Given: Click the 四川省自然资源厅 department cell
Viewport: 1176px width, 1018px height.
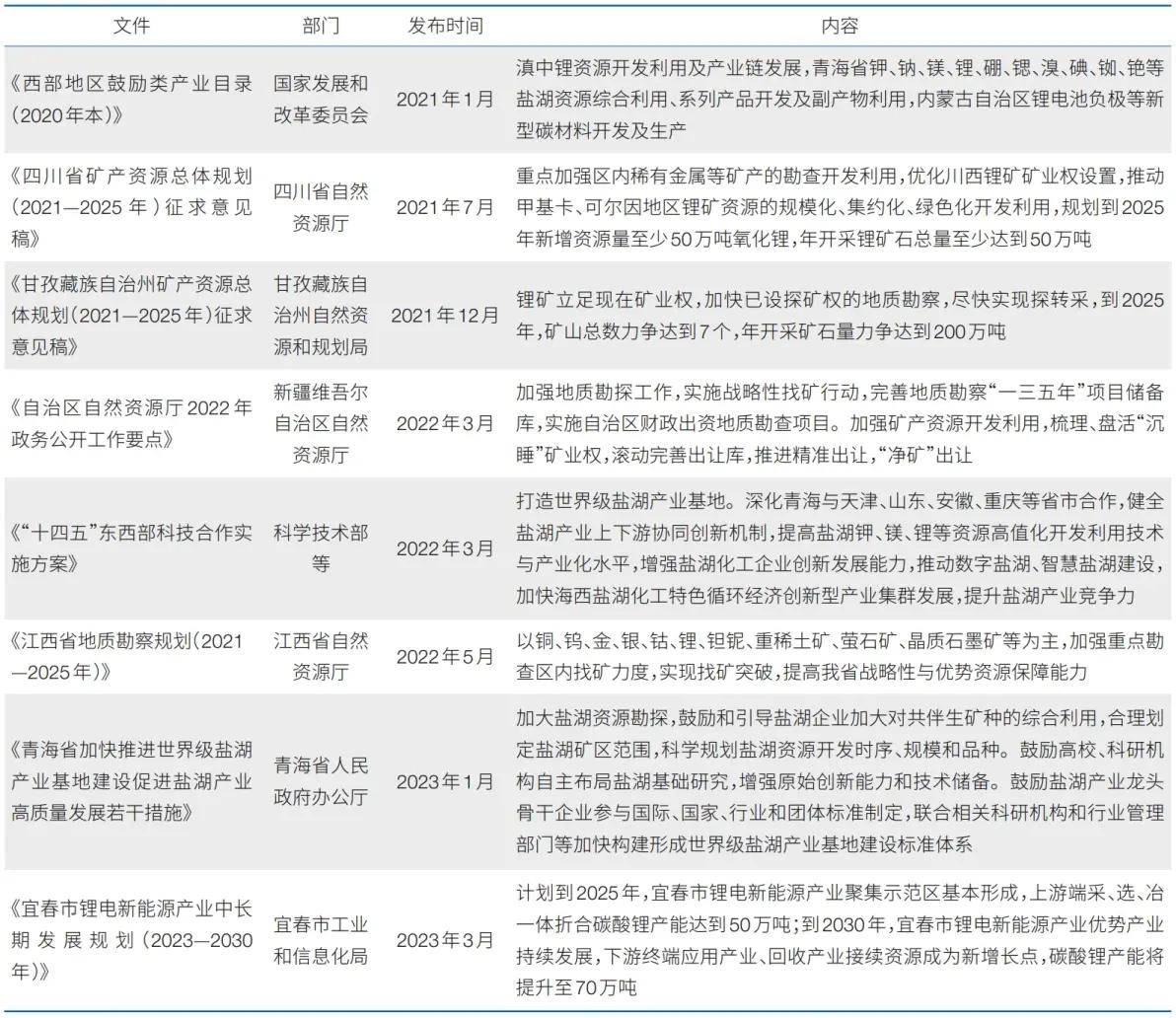Looking at the screenshot, I should [x=321, y=208].
